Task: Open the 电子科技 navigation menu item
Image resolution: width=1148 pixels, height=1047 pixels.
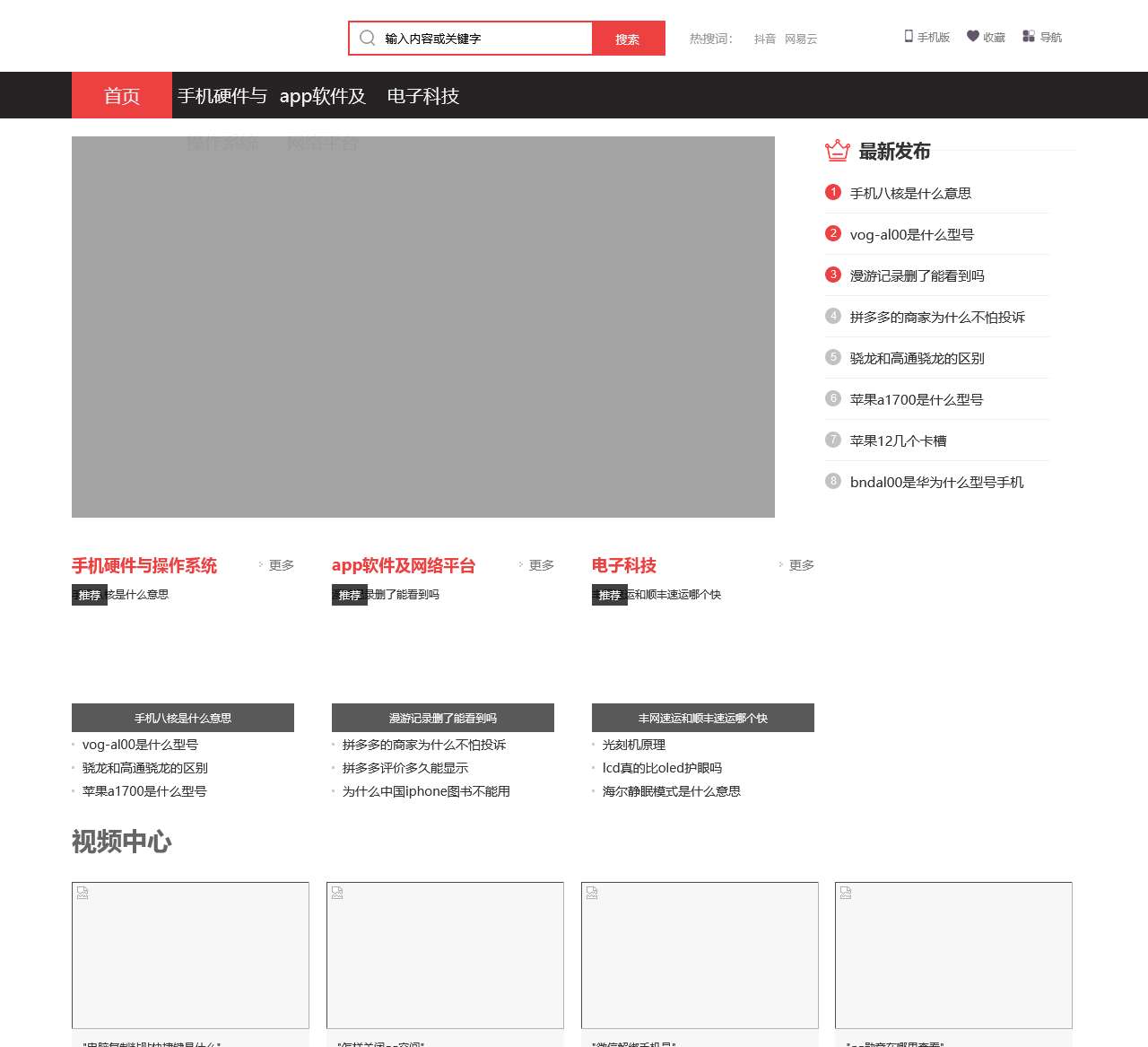Action: (423, 96)
